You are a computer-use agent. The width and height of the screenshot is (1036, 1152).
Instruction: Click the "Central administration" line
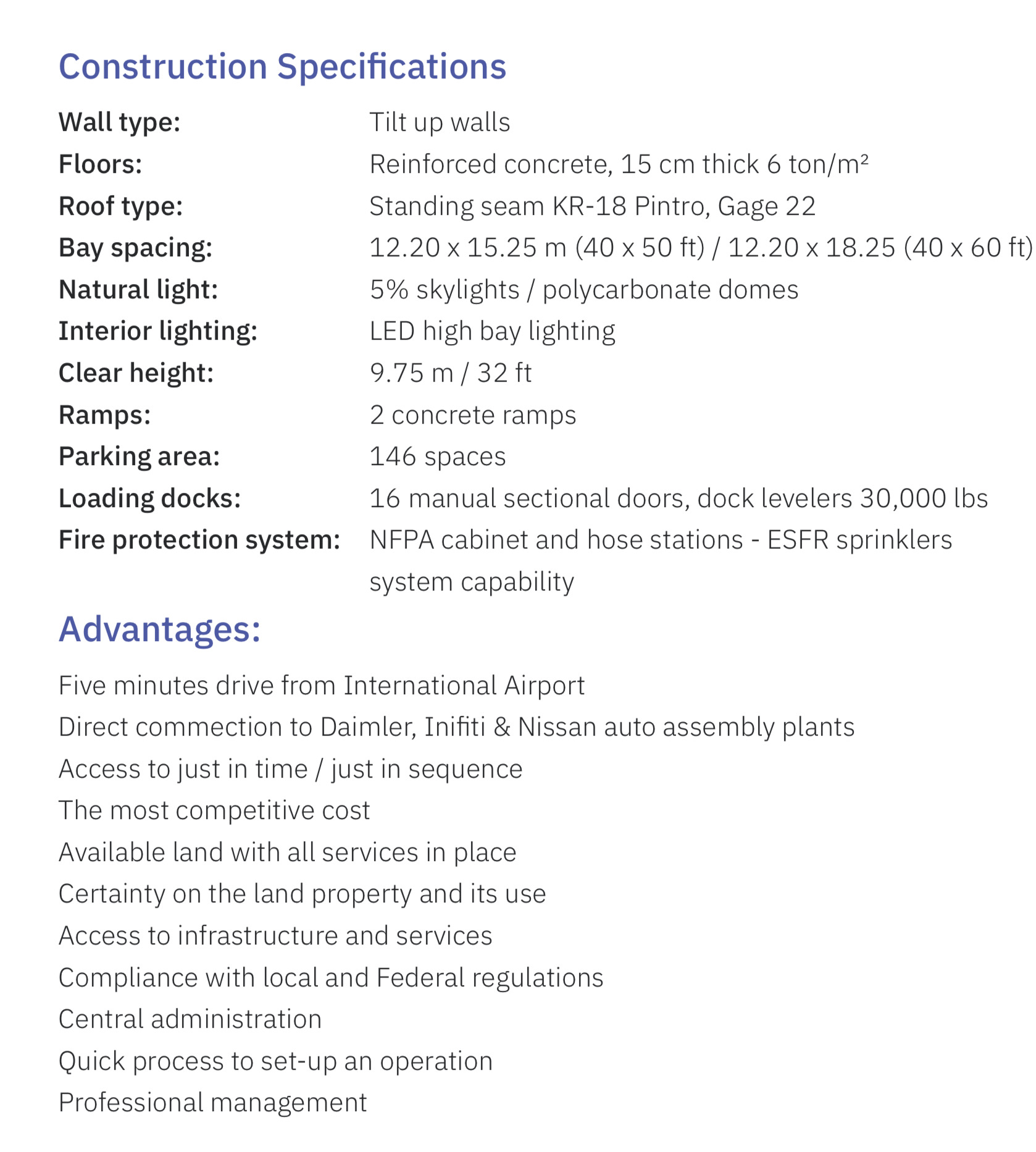190,1019
